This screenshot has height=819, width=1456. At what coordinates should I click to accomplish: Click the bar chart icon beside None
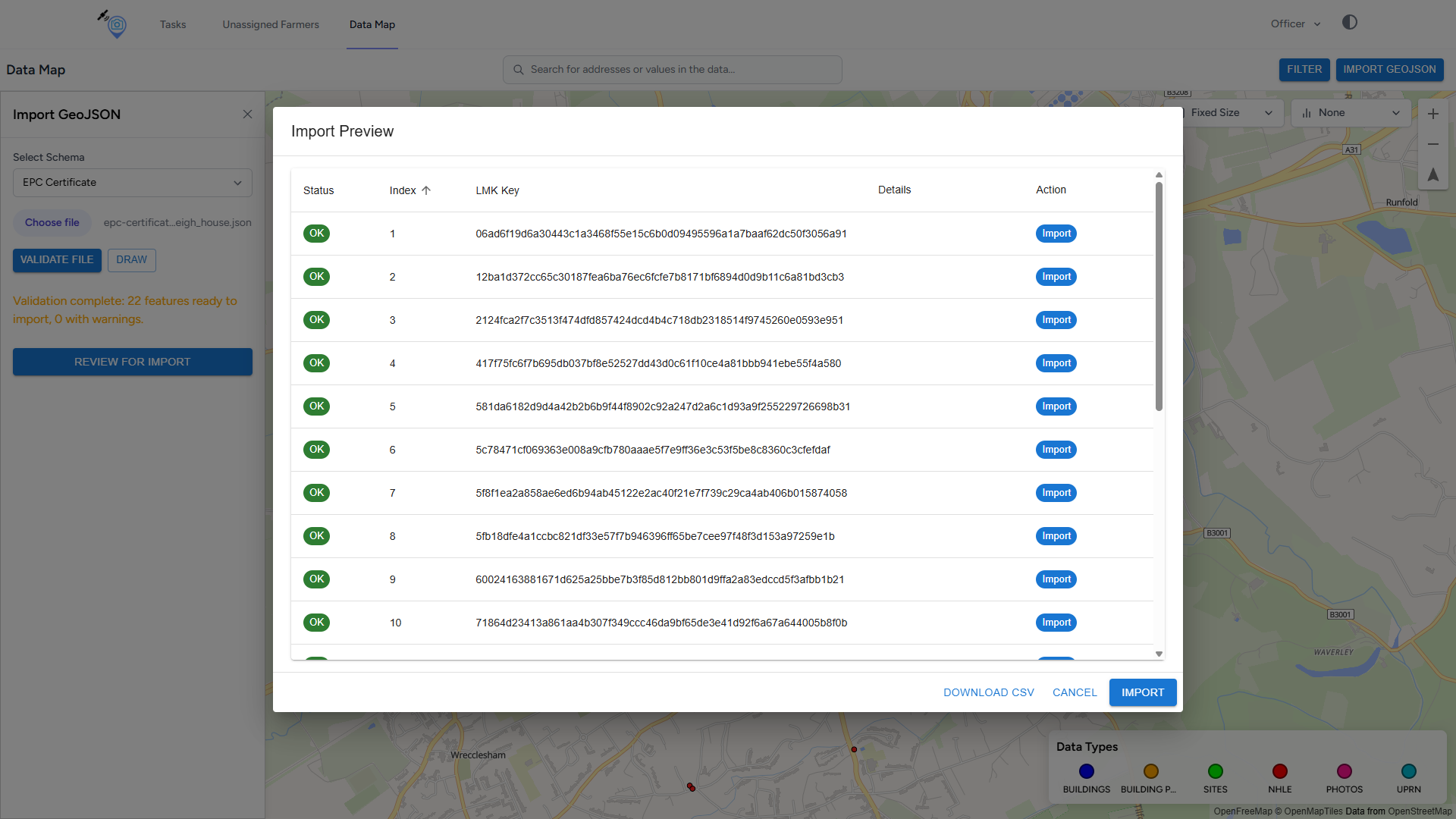(x=1307, y=113)
